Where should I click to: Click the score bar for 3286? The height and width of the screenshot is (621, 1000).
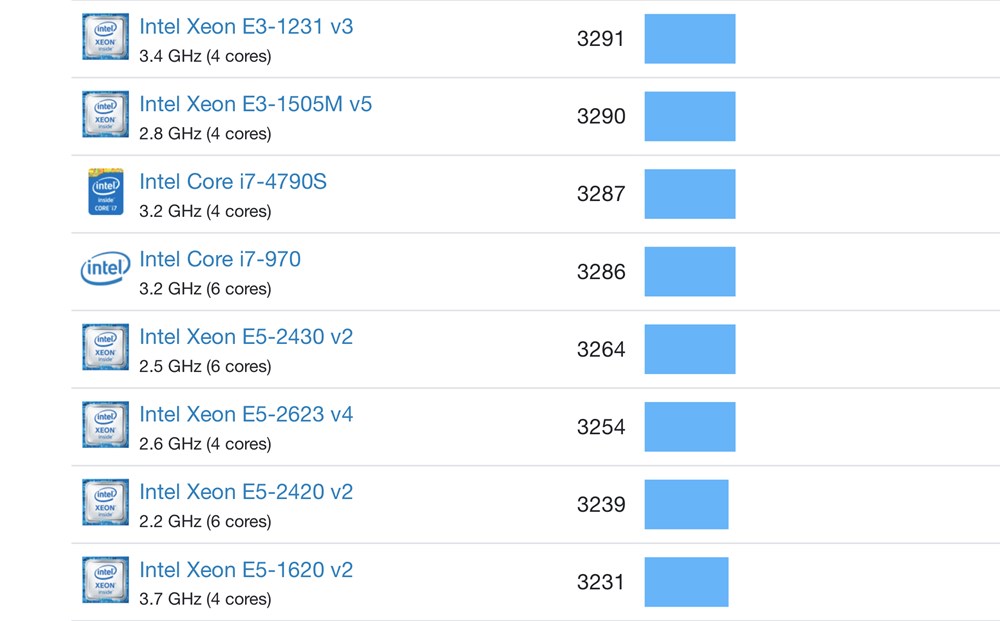pos(690,272)
